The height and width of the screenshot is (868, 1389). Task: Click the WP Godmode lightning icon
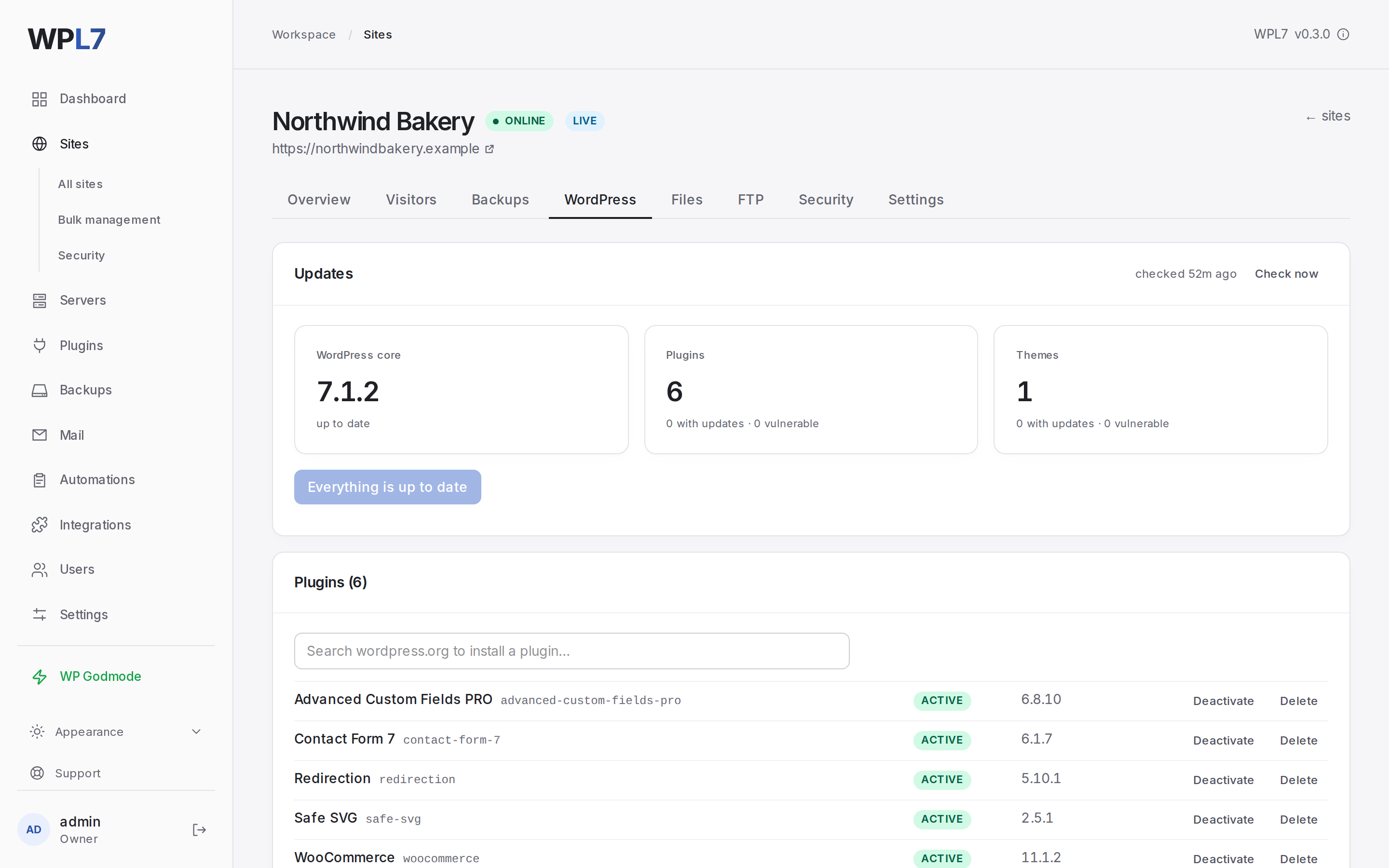(x=39, y=676)
